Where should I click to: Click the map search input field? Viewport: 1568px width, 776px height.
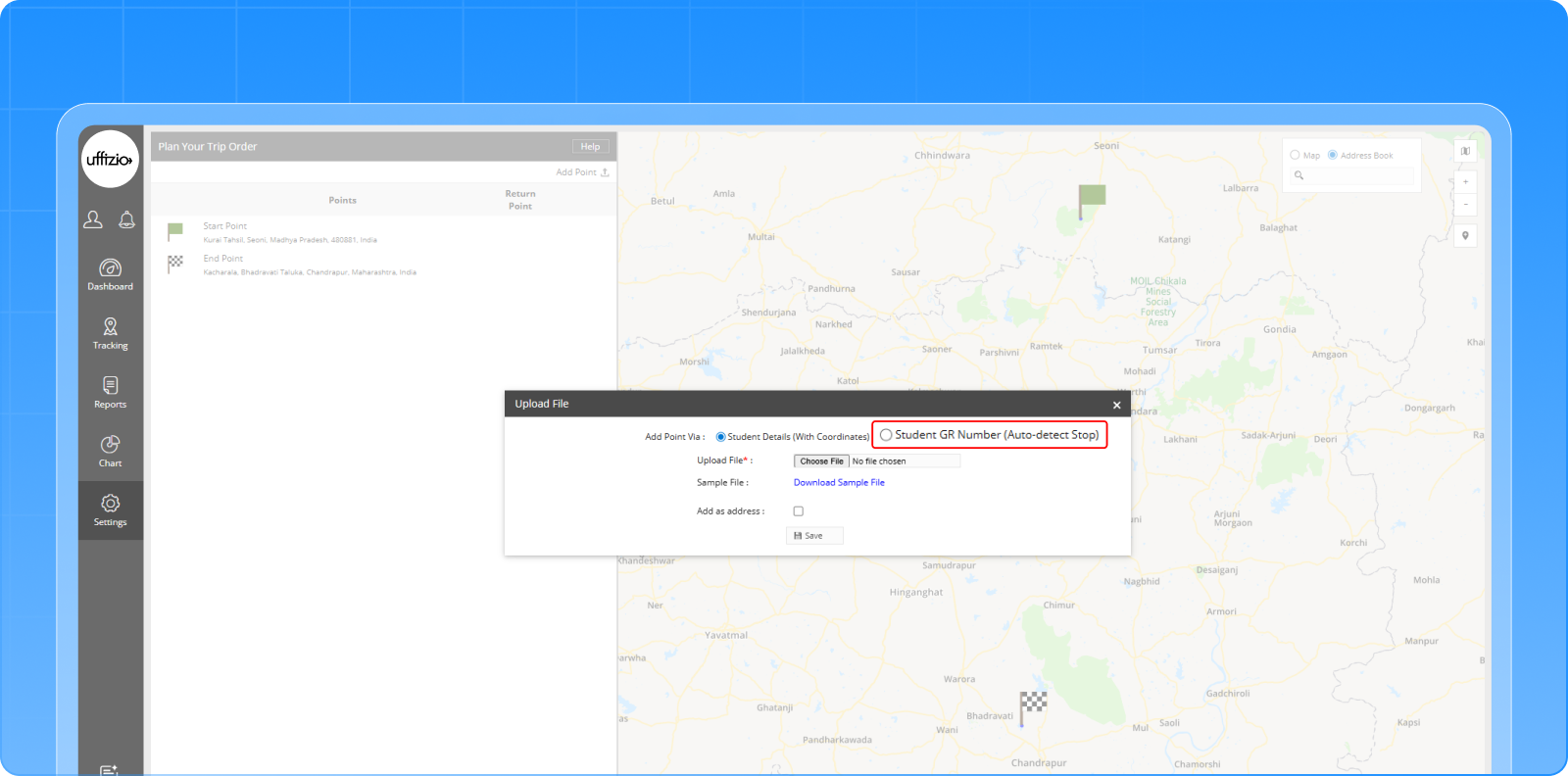point(1358,175)
